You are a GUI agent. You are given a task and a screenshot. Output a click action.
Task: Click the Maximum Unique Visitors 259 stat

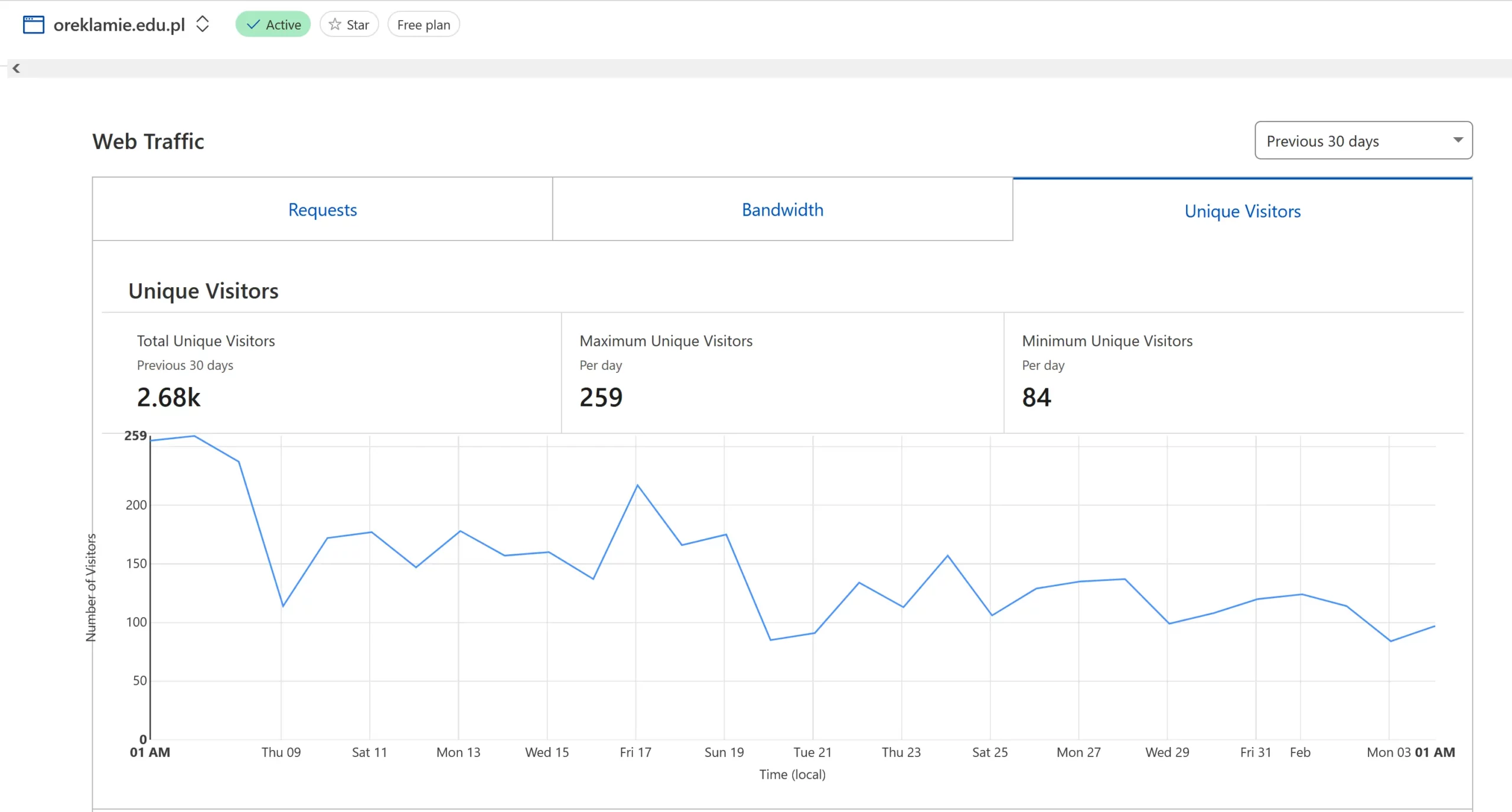[601, 397]
